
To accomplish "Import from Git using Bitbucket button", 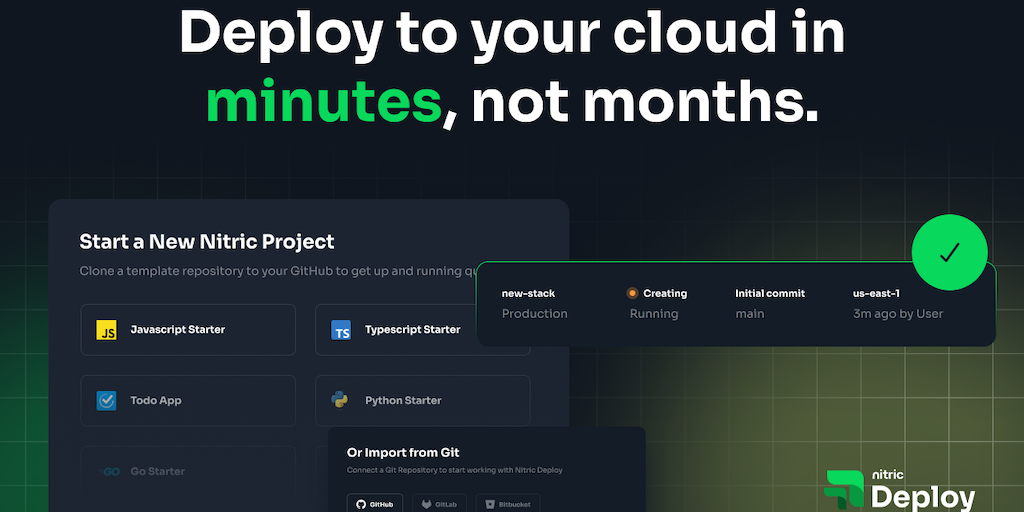I will (x=508, y=504).
